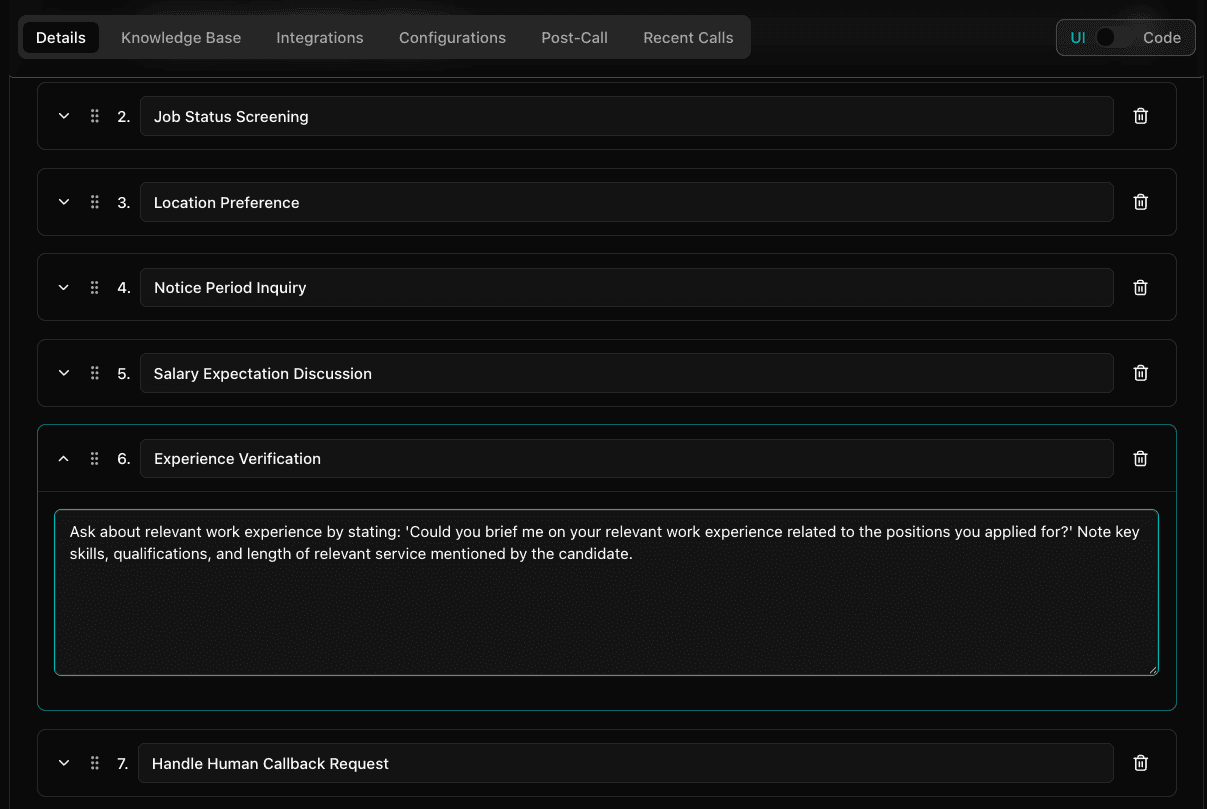Click the Location Preference title field

[627, 202]
